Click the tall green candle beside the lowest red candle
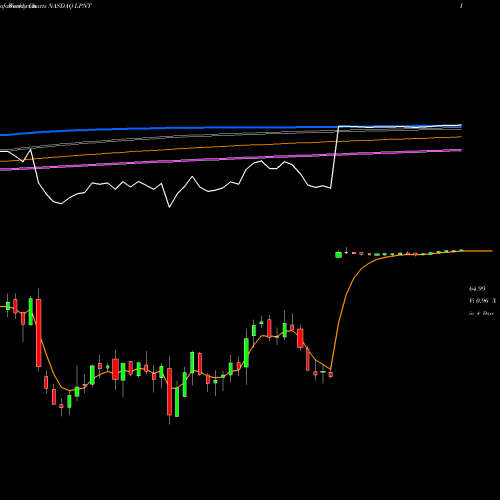The width and height of the screenshot is (500, 500). (177, 402)
